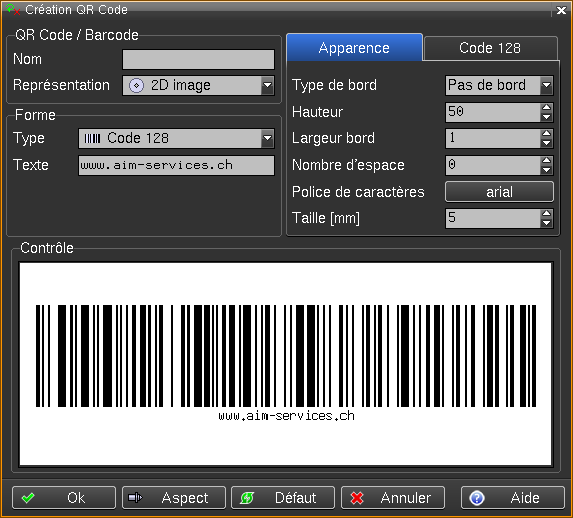
Task: Switch to the Code 128 tab
Action: (x=490, y=48)
